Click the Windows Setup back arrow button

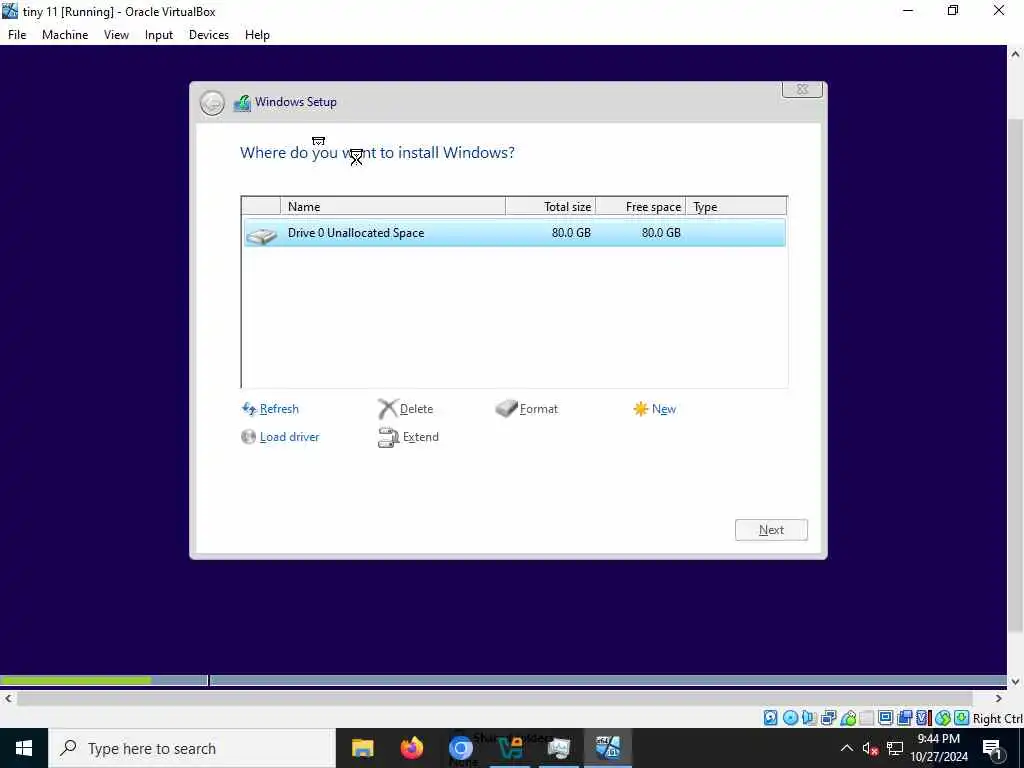212,103
